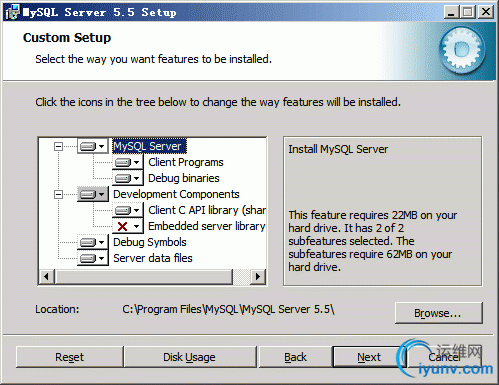Select Development Components tree item

tap(176, 194)
